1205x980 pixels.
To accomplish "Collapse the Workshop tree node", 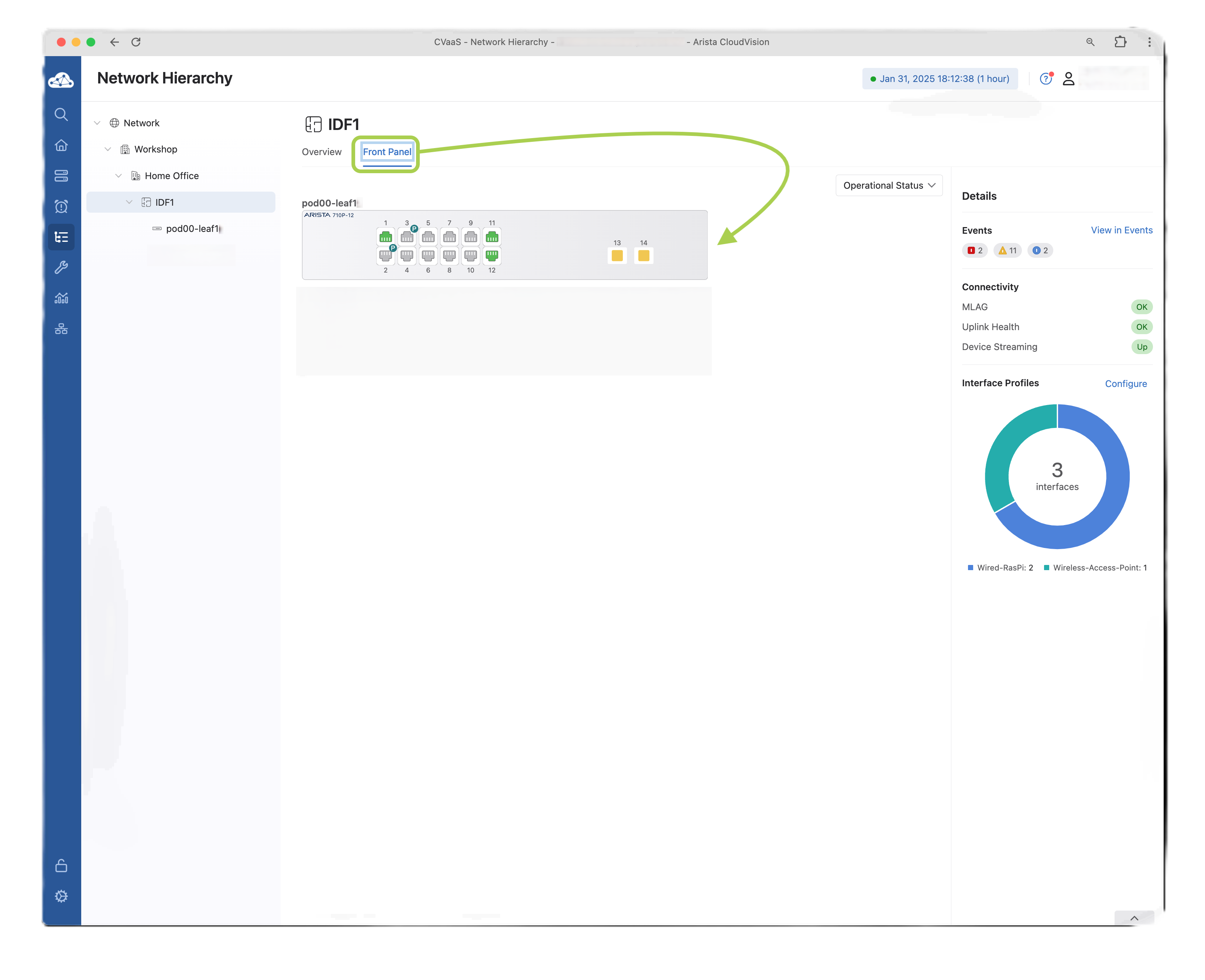I will click(x=108, y=150).
